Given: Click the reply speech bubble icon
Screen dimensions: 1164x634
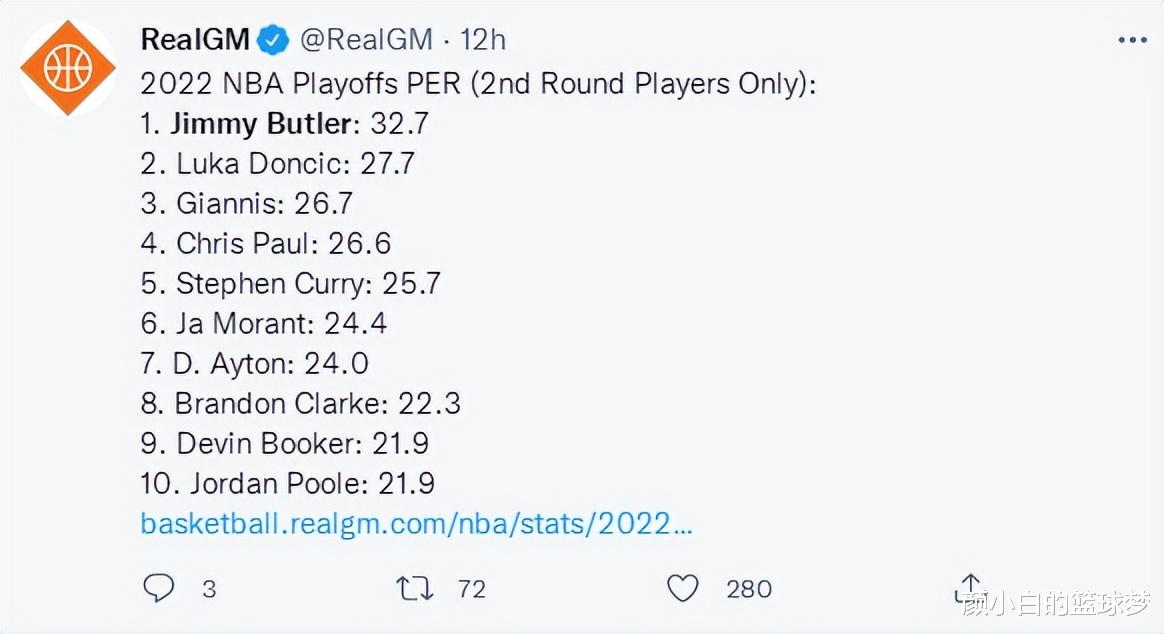Looking at the screenshot, I should pos(158,588).
